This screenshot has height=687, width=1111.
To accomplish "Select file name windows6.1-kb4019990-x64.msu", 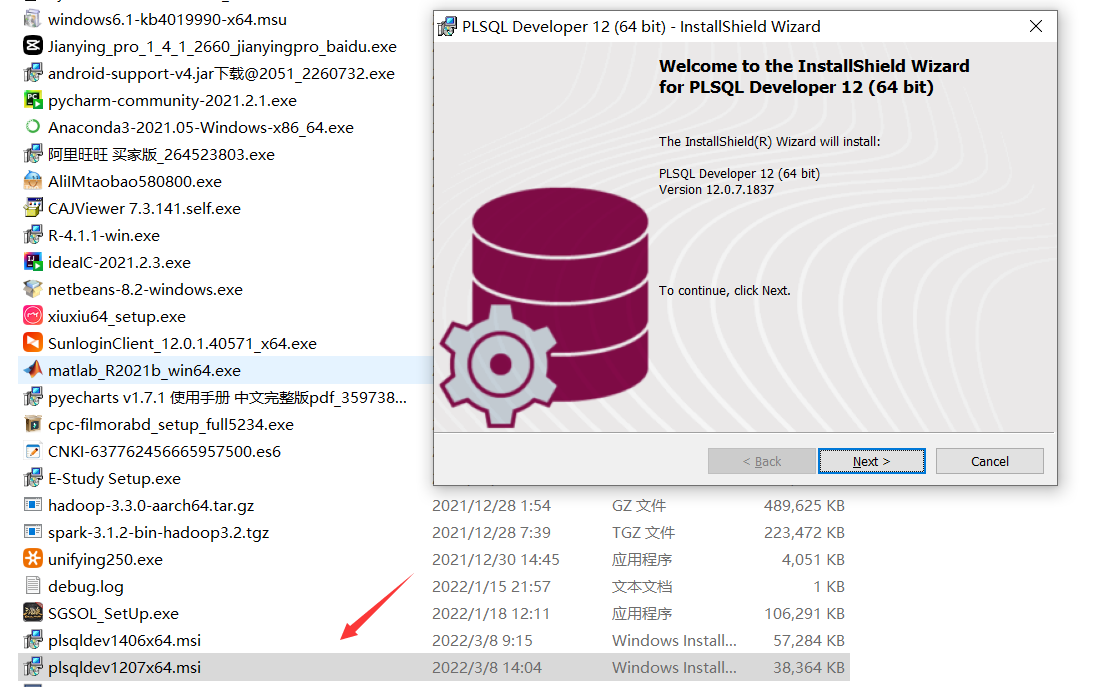I will pos(167,19).
